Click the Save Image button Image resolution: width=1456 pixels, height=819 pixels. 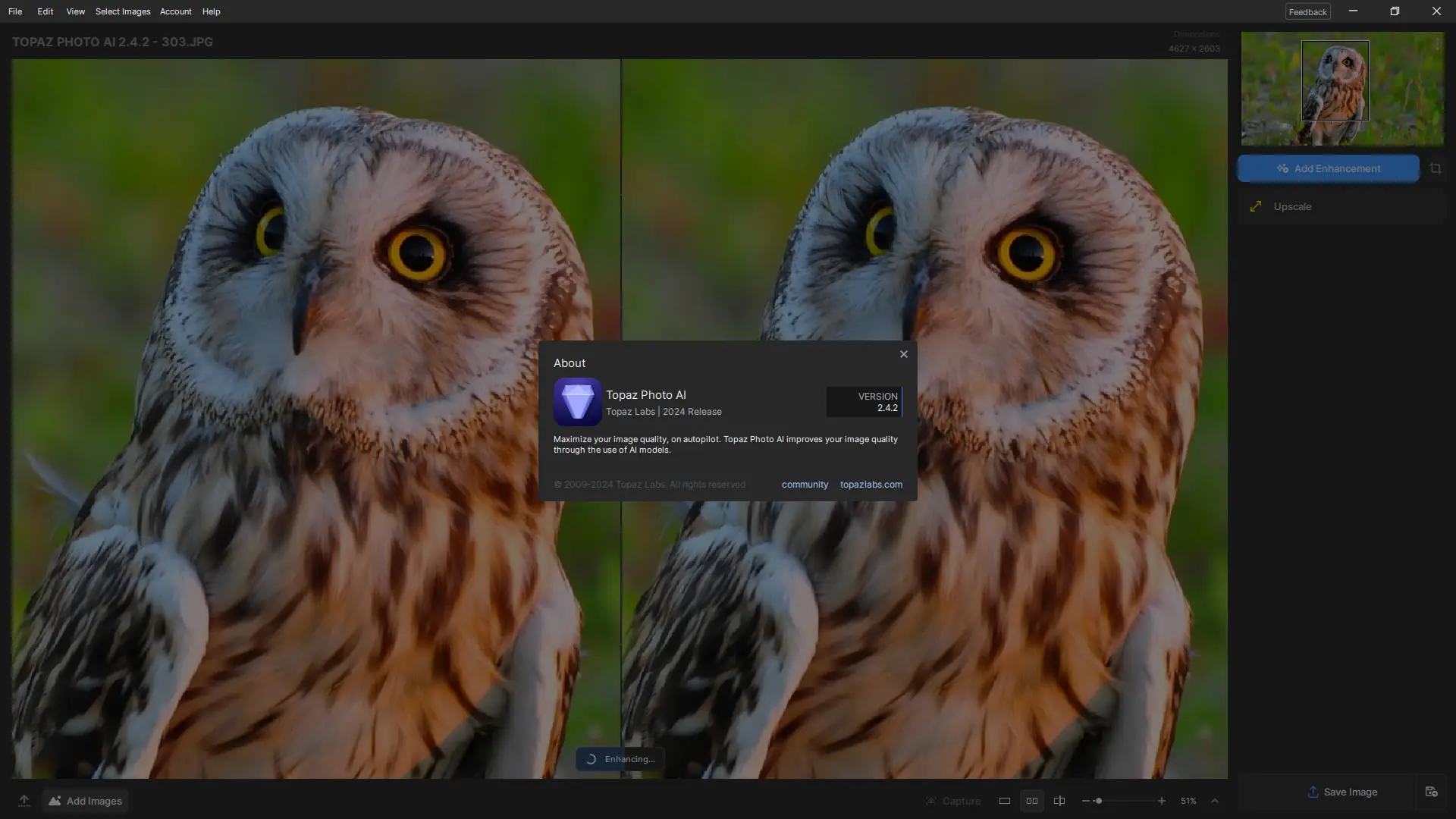pyautogui.click(x=1341, y=792)
